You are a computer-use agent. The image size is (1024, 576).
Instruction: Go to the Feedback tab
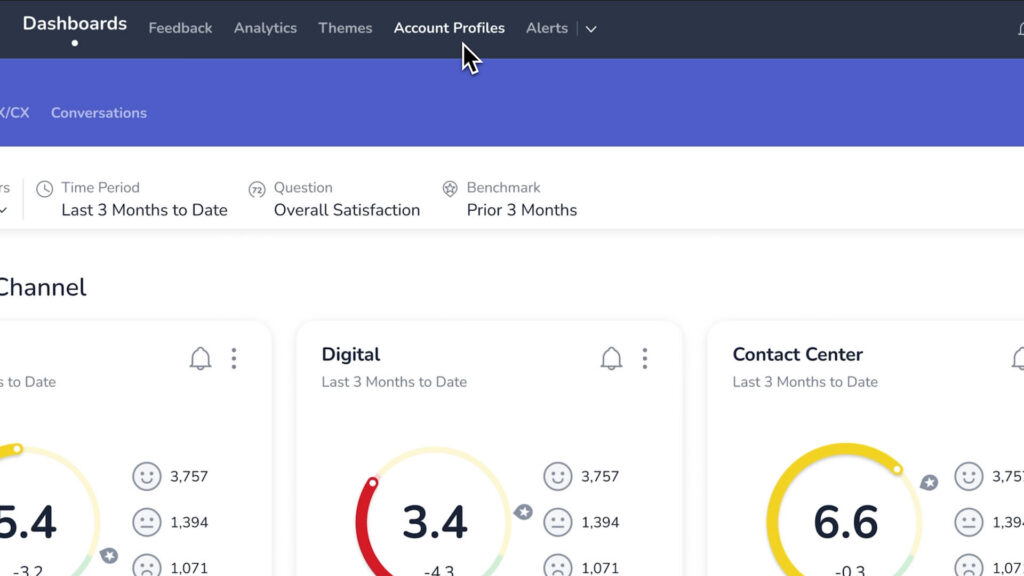pos(180,28)
